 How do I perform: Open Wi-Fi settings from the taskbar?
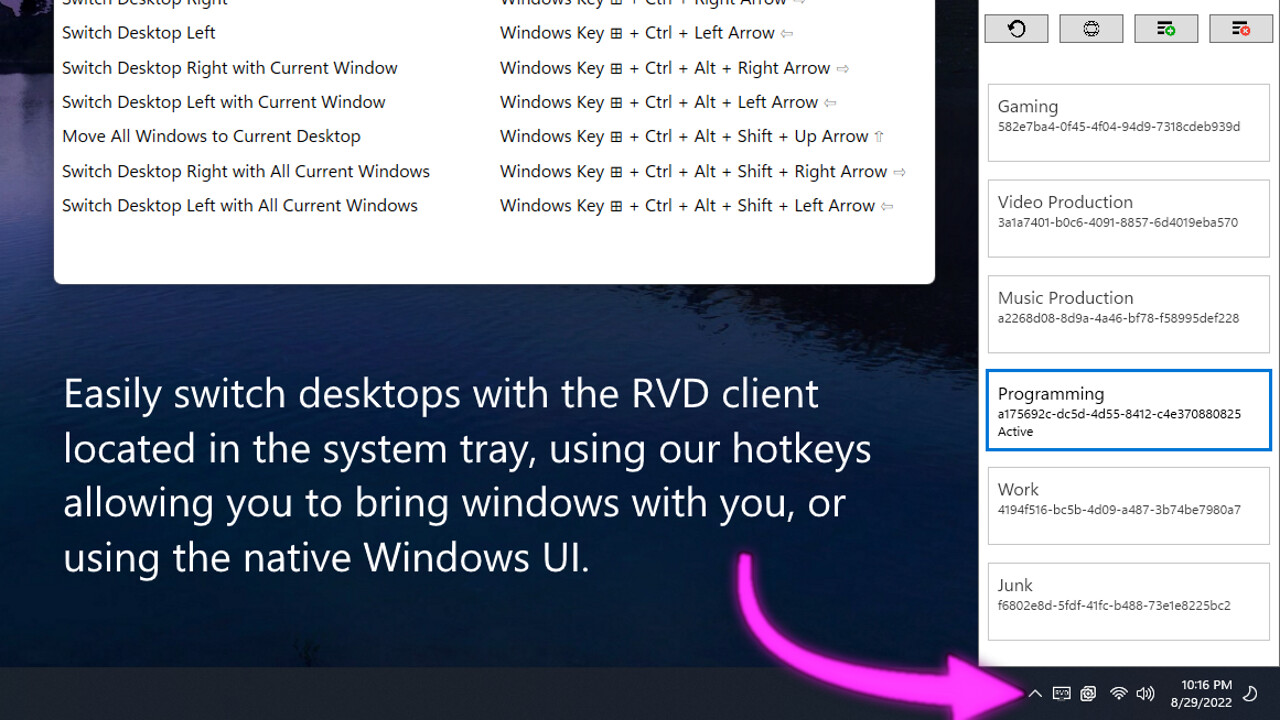point(1117,693)
